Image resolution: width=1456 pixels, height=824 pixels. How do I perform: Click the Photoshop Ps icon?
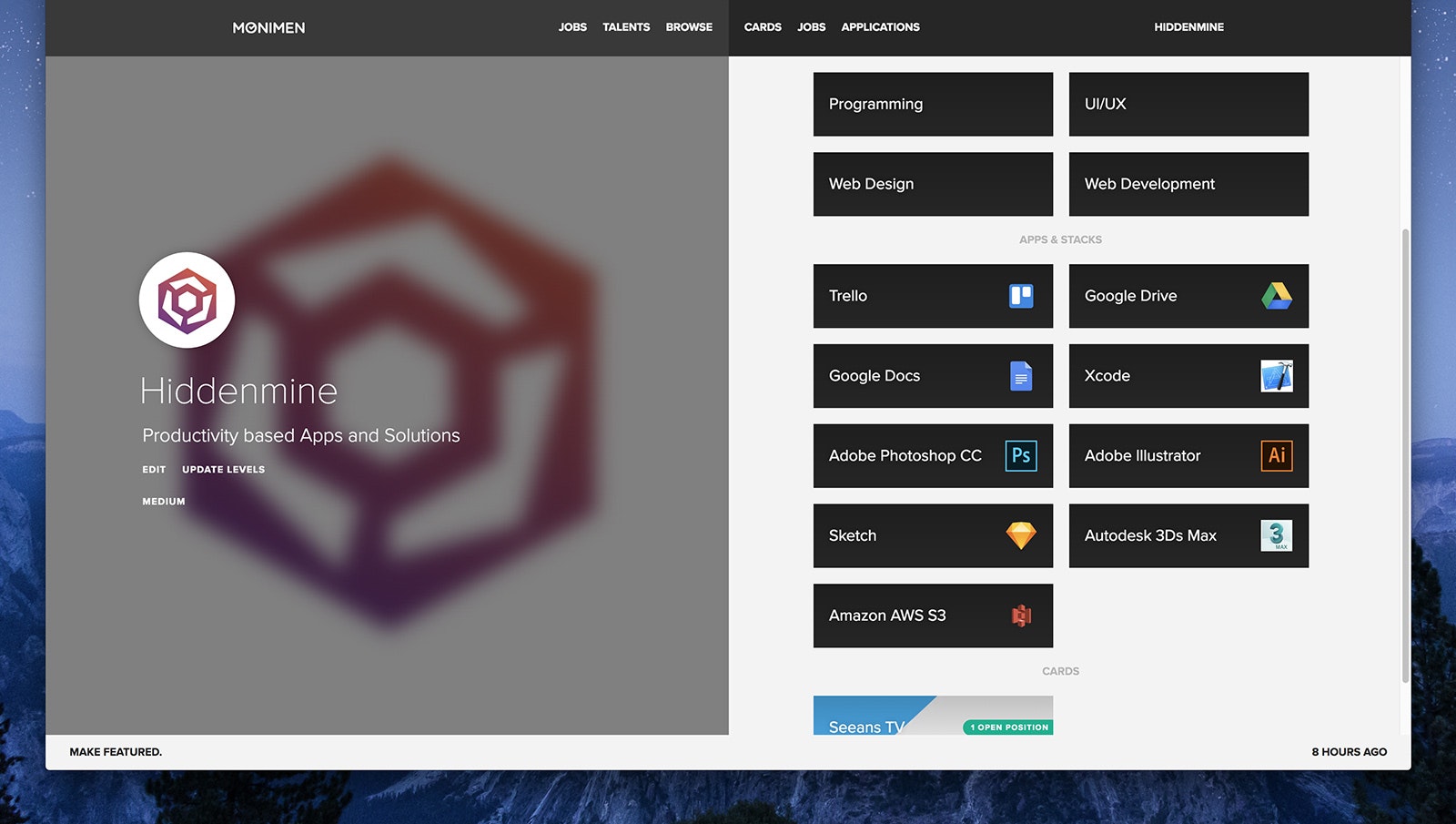(1021, 455)
